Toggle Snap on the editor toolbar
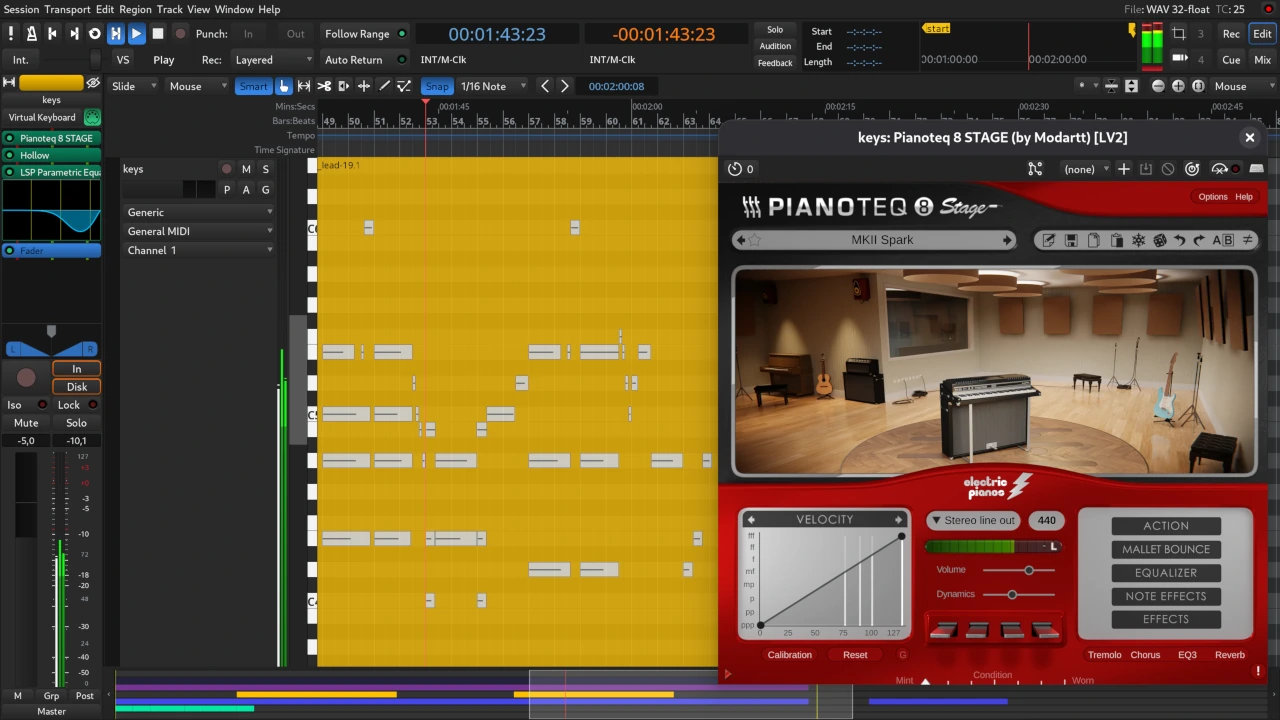The image size is (1280, 720). [x=437, y=86]
